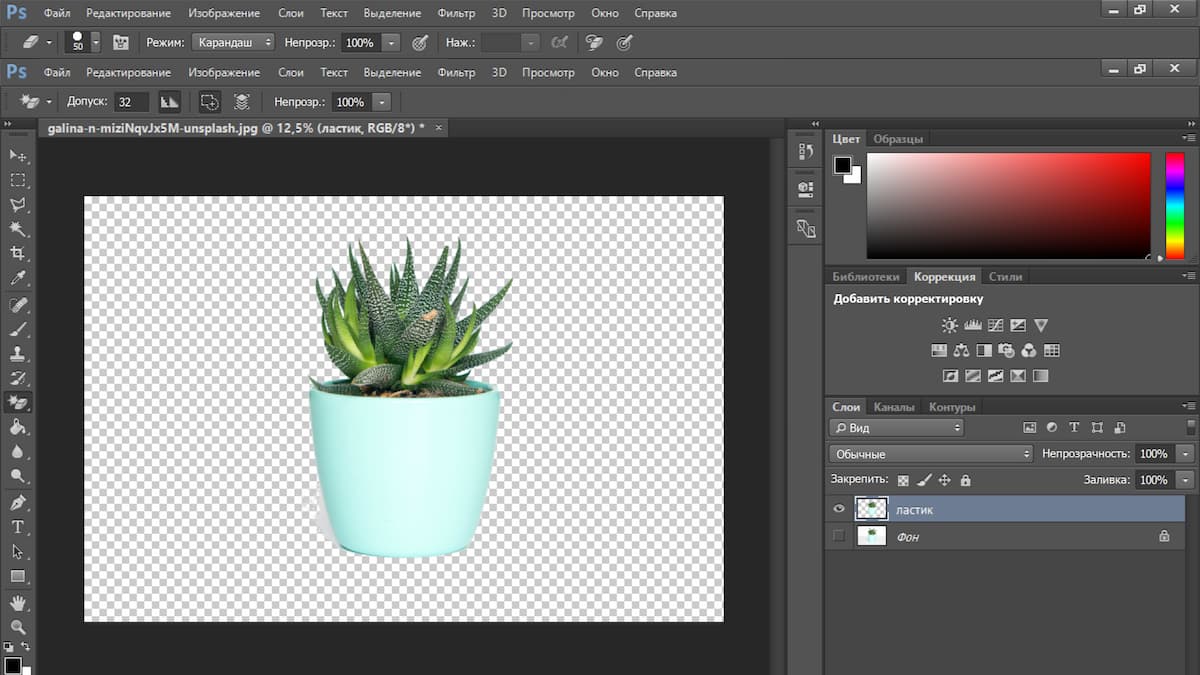Select the Eyedropper tool
Screen dimensions: 1200x675
pyautogui.click(x=18, y=279)
